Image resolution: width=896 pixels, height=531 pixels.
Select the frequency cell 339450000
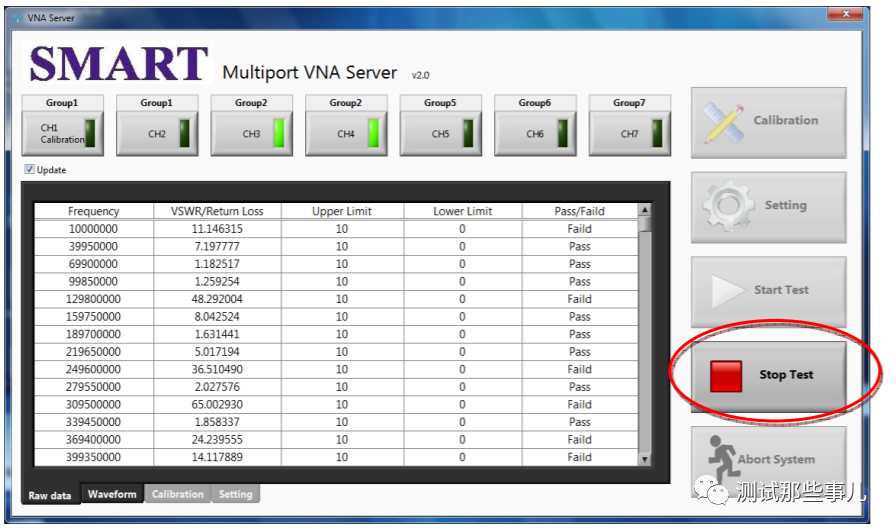point(94,422)
